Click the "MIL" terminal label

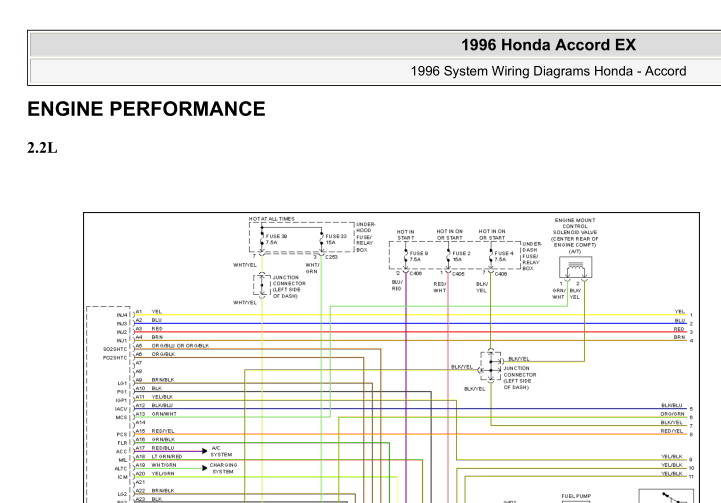[x=123, y=460]
